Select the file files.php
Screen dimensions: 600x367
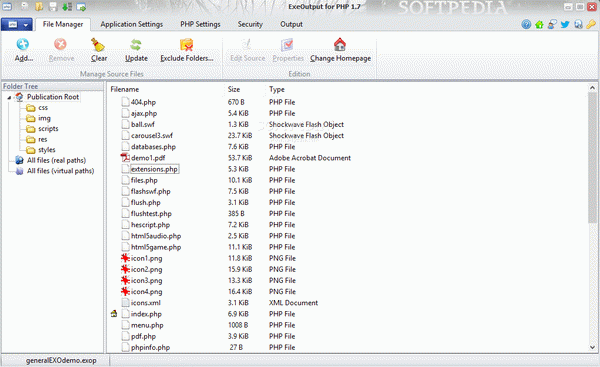coord(144,180)
